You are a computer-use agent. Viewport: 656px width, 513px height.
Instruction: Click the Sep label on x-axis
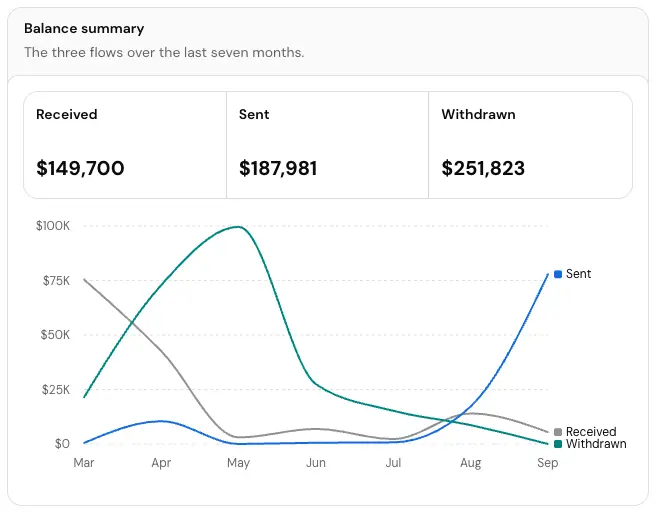(x=548, y=463)
